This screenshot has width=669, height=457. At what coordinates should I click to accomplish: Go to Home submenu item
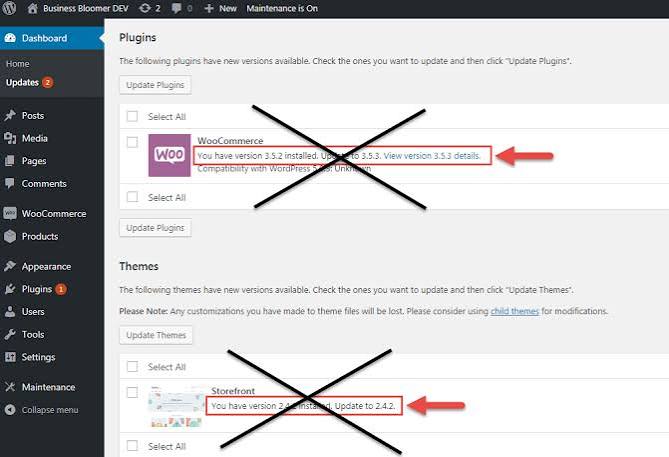pyautogui.click(x=17, y=64)
